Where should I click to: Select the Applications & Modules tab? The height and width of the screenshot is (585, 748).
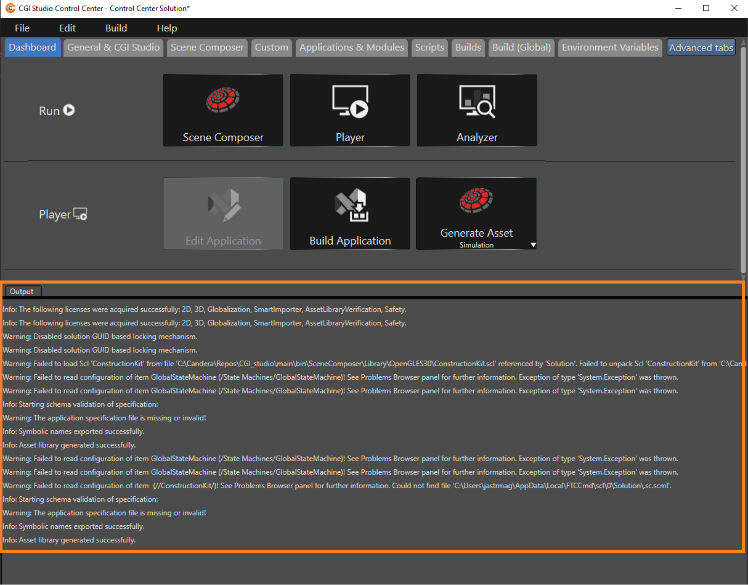coord(352,48)
